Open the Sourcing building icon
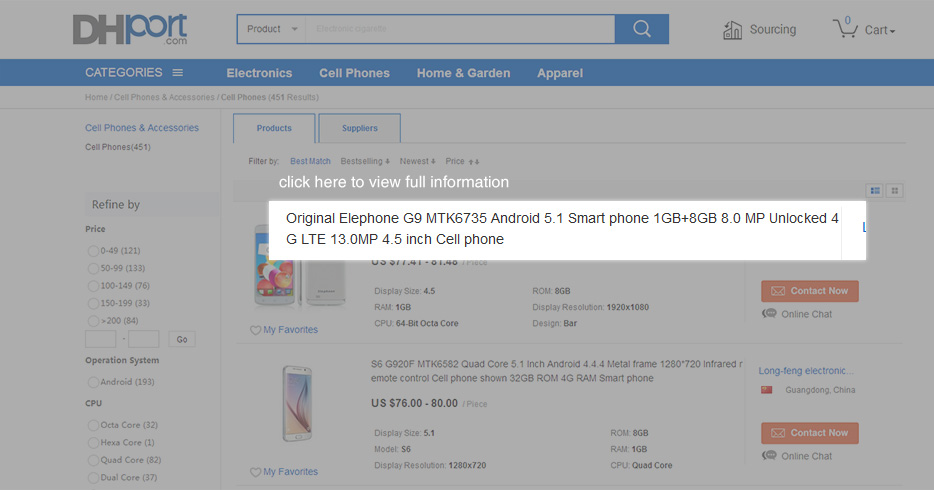Image resolution: width=934 pixels, height=490 pixels. [x=732, y=30]
